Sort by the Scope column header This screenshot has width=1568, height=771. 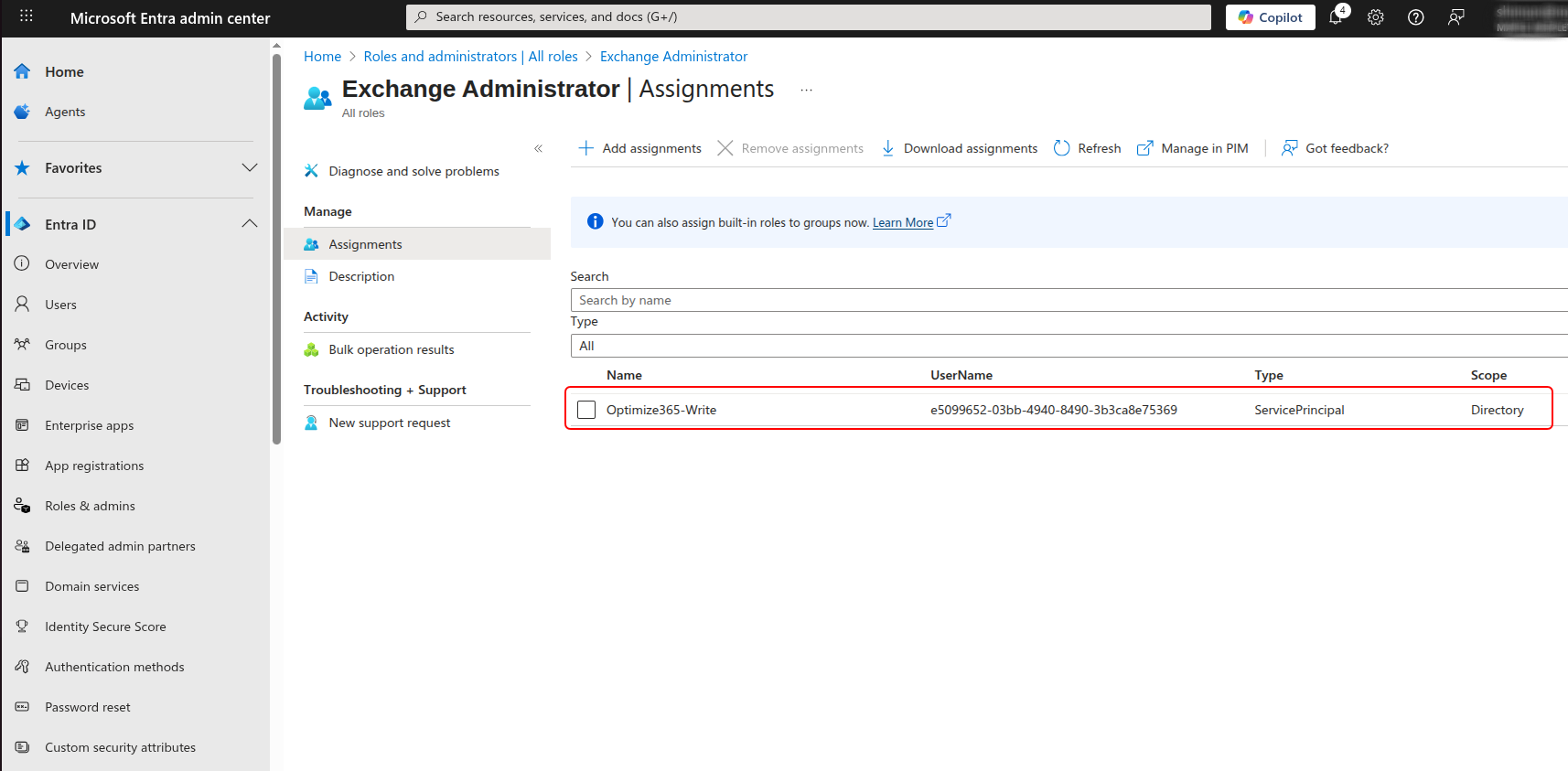click(1488, 375)
